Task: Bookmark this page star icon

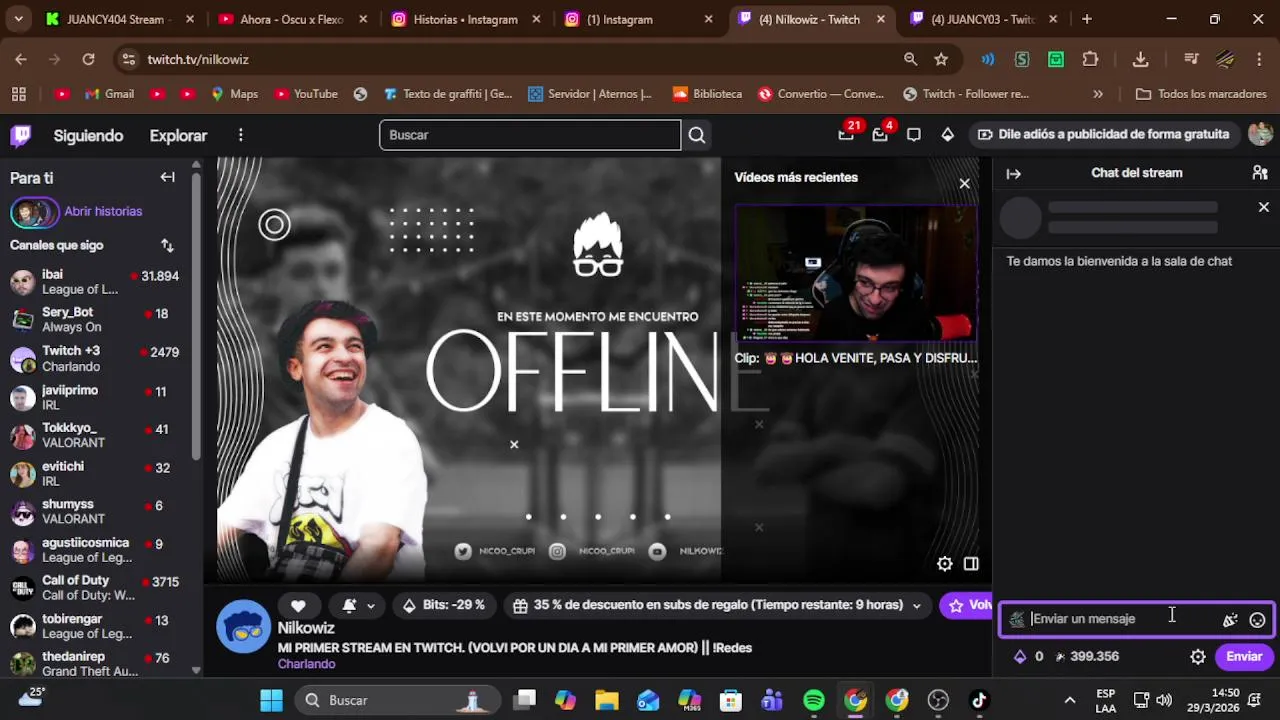Action: point(941,59)
